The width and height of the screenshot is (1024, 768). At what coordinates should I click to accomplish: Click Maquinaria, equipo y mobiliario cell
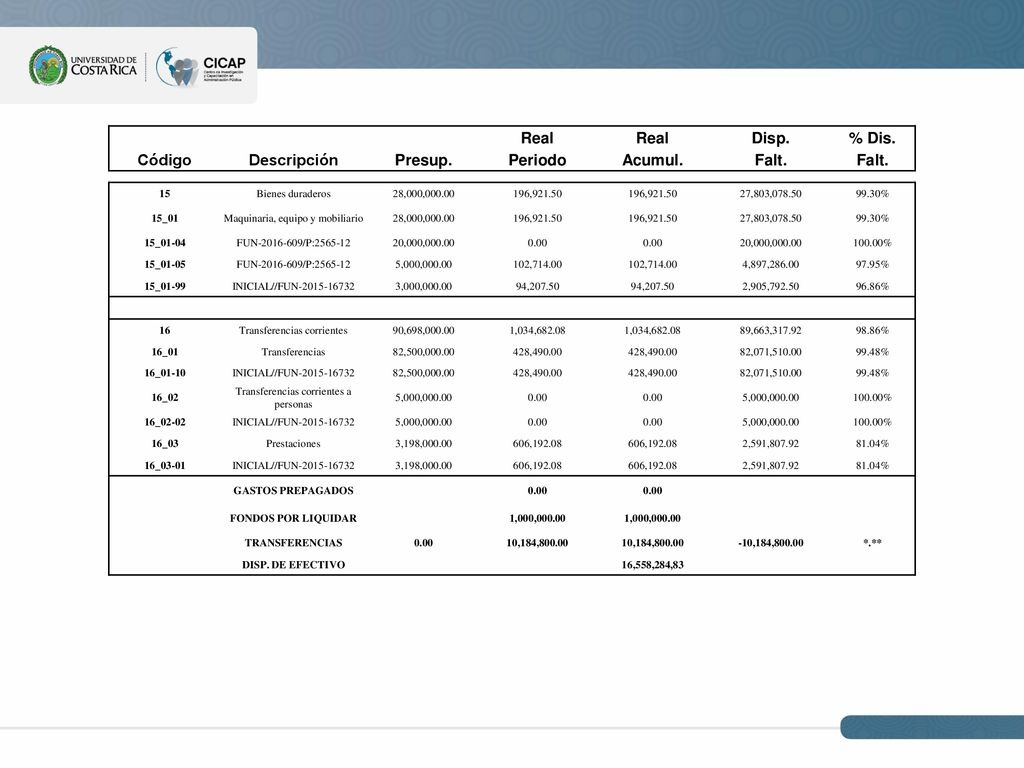coord(293,218)
